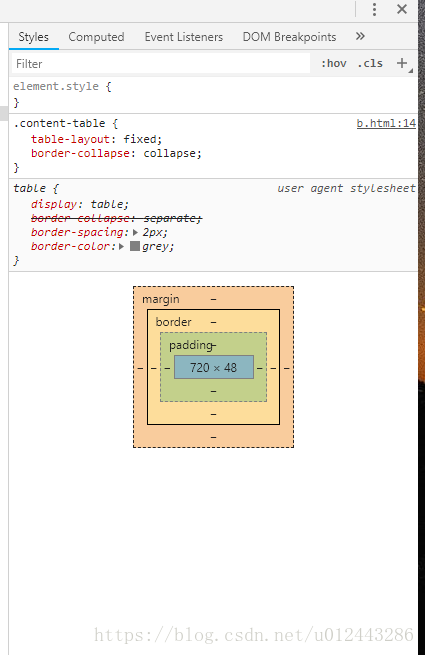The image size is (425, 655).
Task: Open the DOM Breakpoints tab
Action: point(289,37)
